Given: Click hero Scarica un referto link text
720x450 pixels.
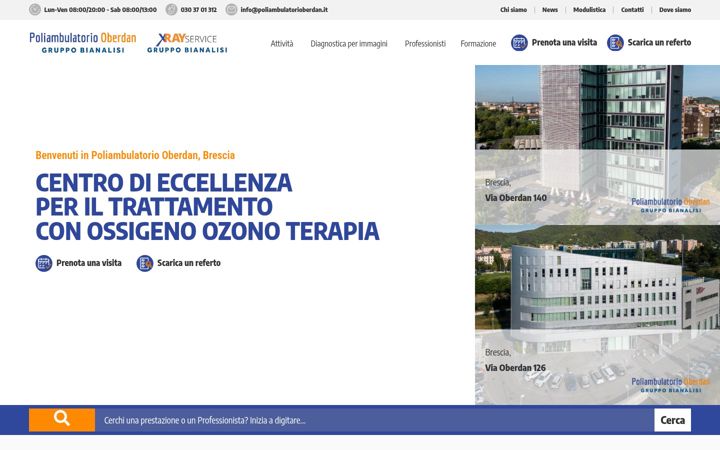Looking at the screenshot, I should pos(189,263).
